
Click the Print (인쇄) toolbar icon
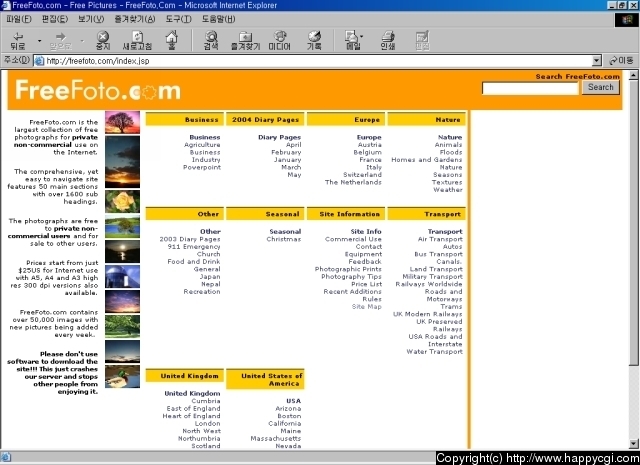pyautogui.click(x=388, y=40)
